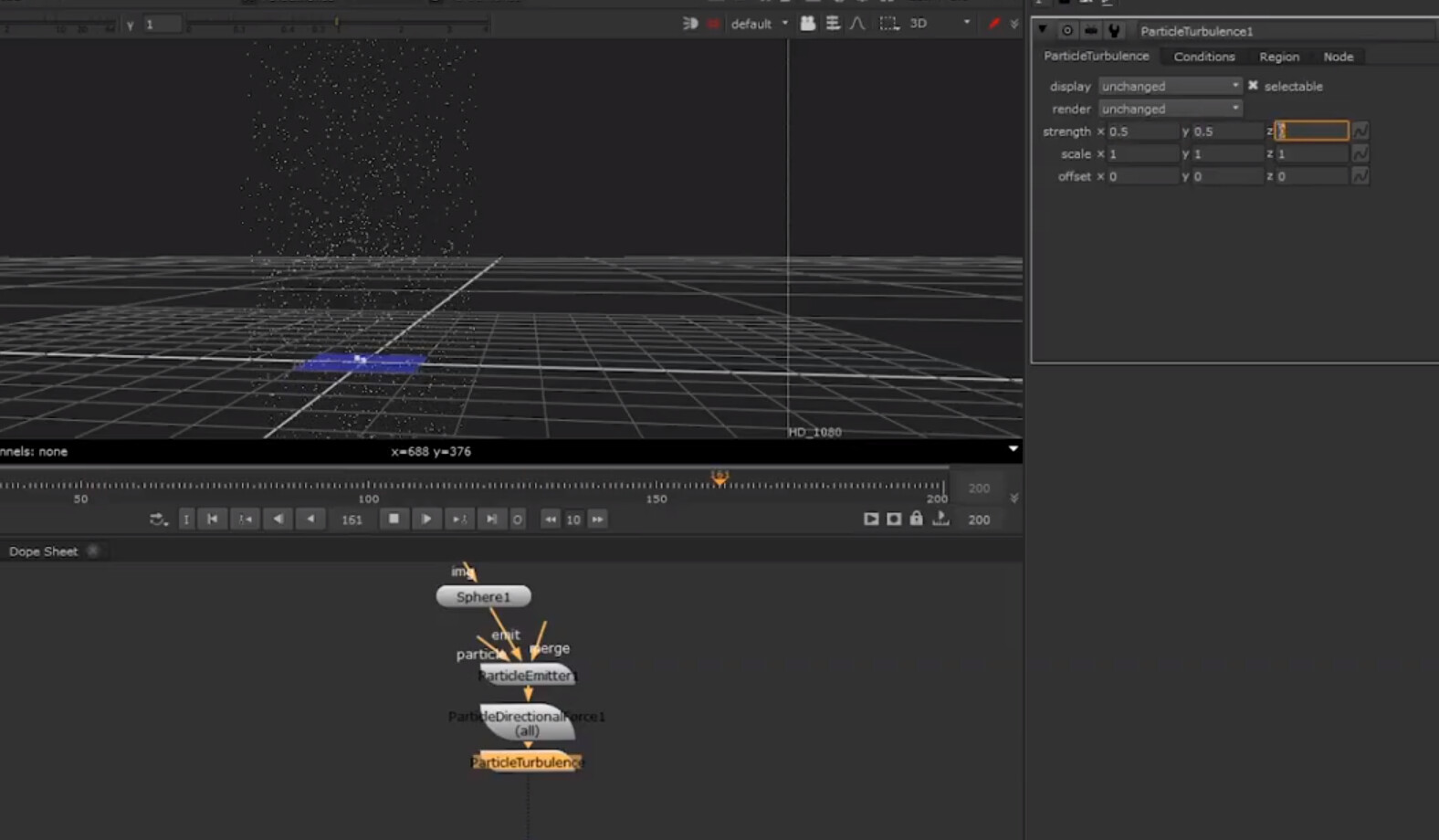Viewport: 1439px width, 840px height.
Task: Select the Sphere1 node
Action: 483,596
